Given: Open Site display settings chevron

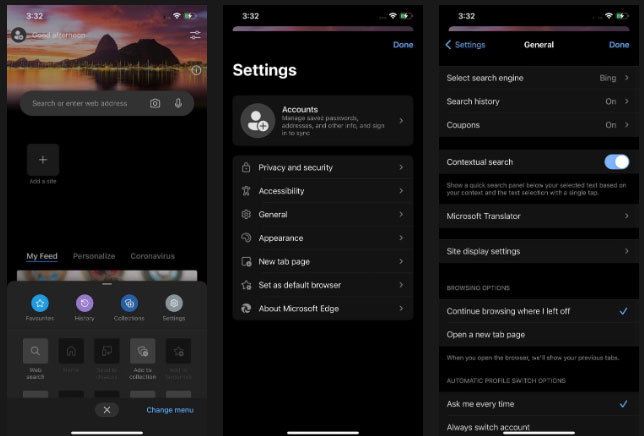Looking at the screenshot, I should point(627,251).
